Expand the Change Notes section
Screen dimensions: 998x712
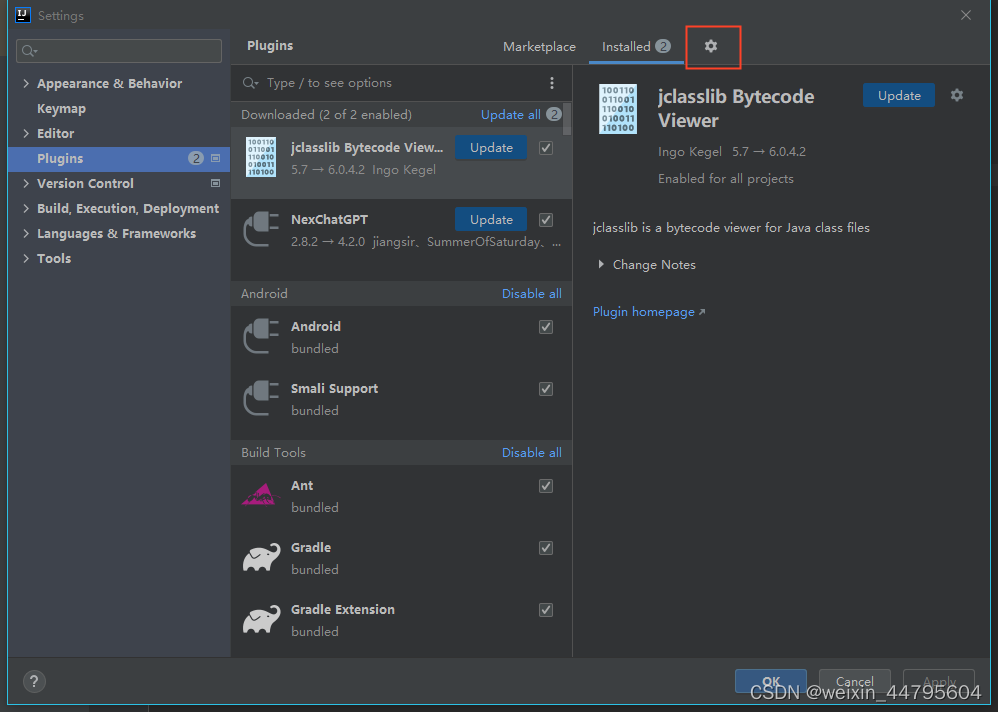pos(601,264)
